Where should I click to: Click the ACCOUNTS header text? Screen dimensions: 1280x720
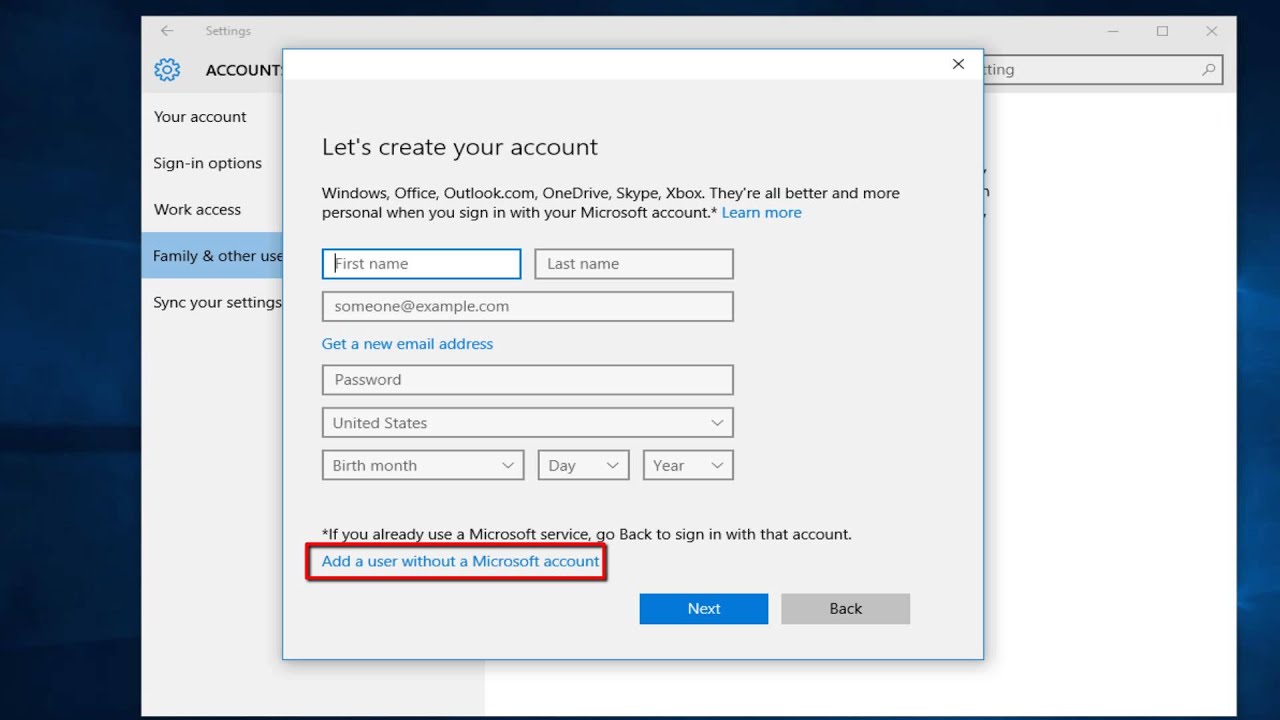coord(244,70)
